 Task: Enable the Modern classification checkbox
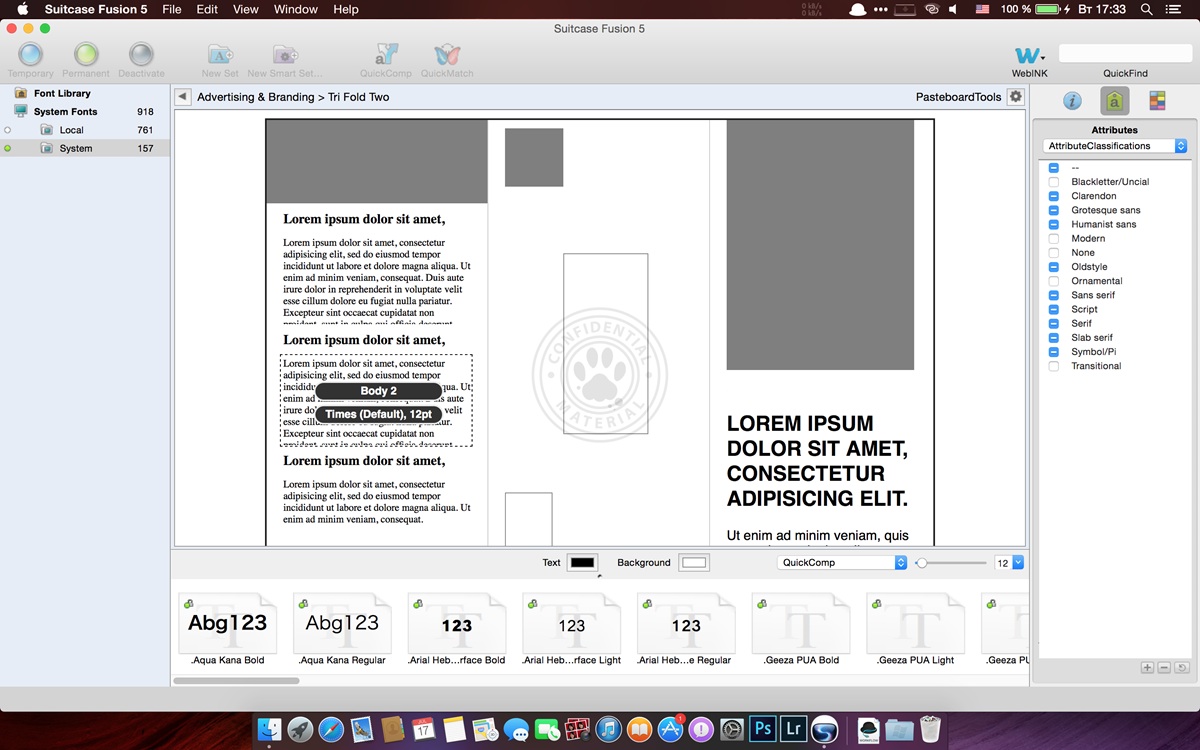tap(1054, 239)
